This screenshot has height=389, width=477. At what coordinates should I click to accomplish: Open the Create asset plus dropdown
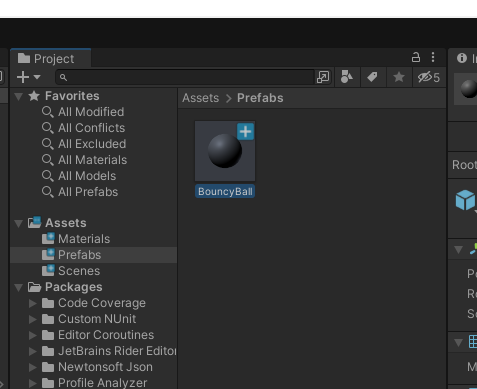29,77
